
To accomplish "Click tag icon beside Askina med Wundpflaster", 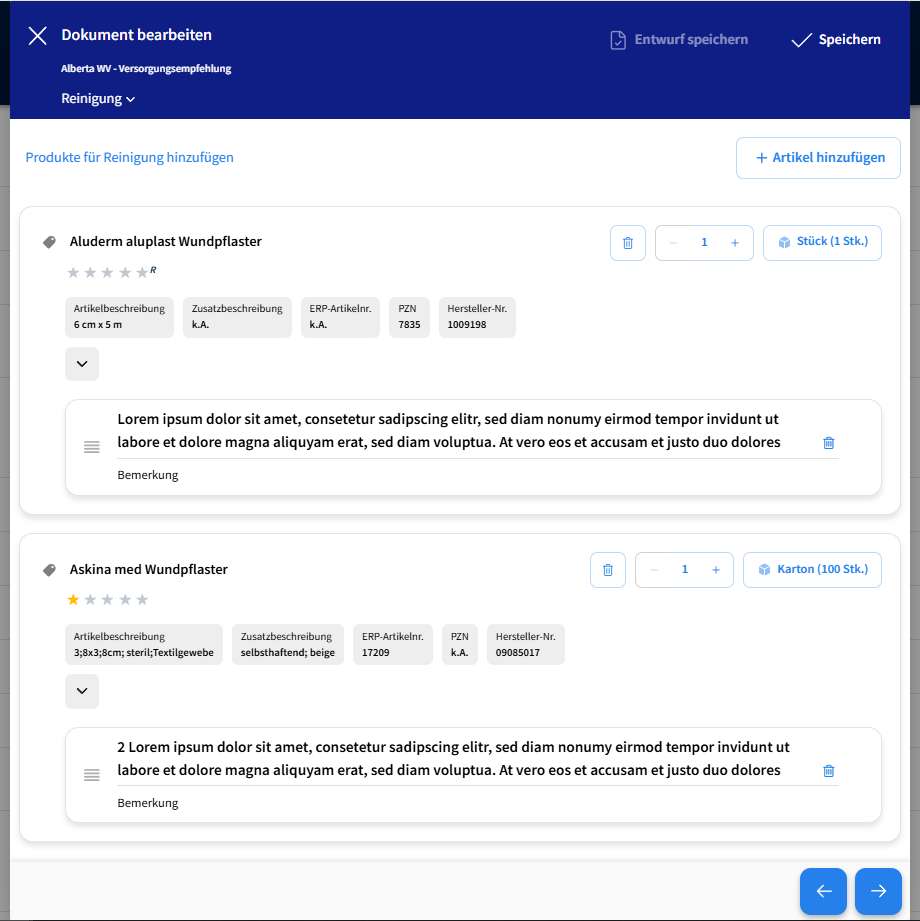I will [x=49, y=570].
